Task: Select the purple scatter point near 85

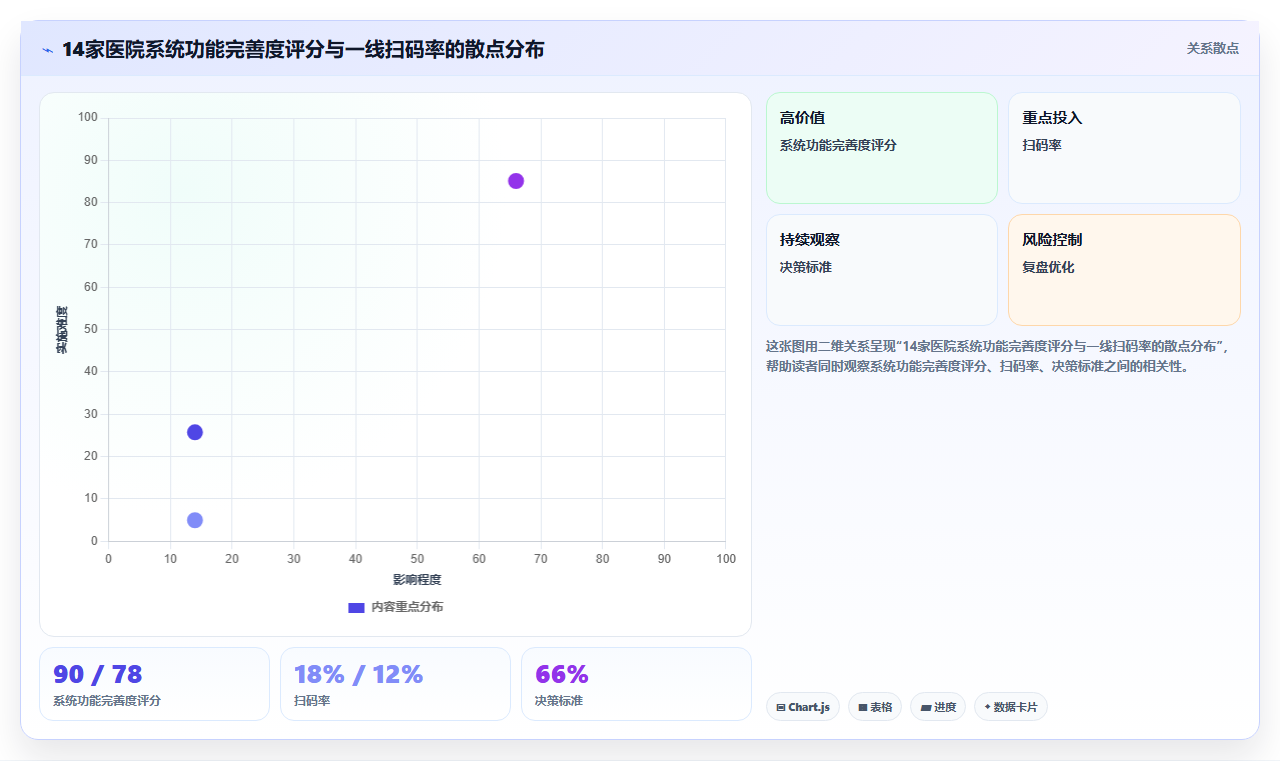Action: pos(516,181)
